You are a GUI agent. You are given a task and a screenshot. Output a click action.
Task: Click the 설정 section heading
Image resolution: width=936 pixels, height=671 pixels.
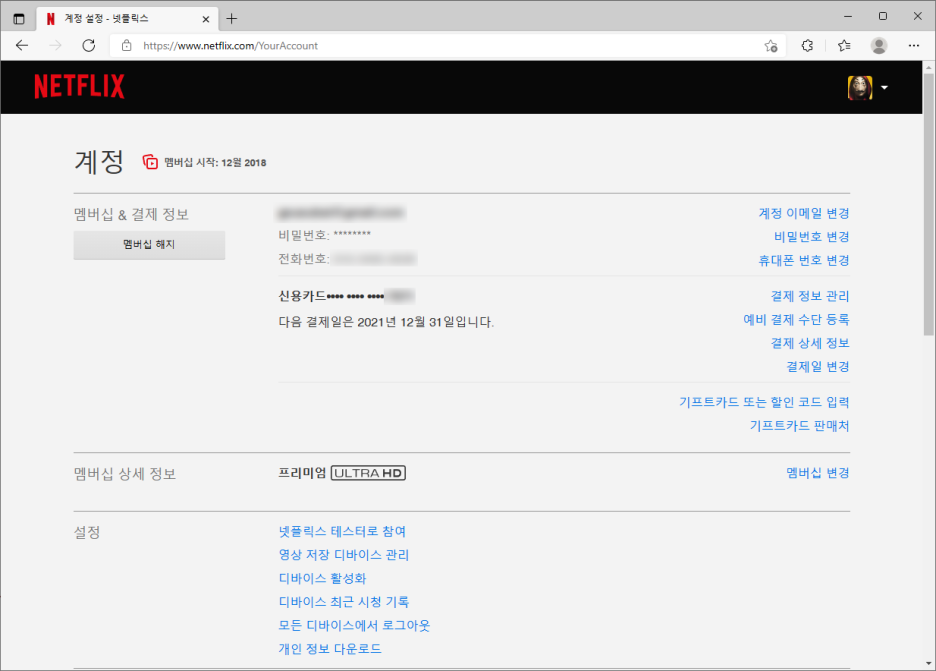click(87, 533)
